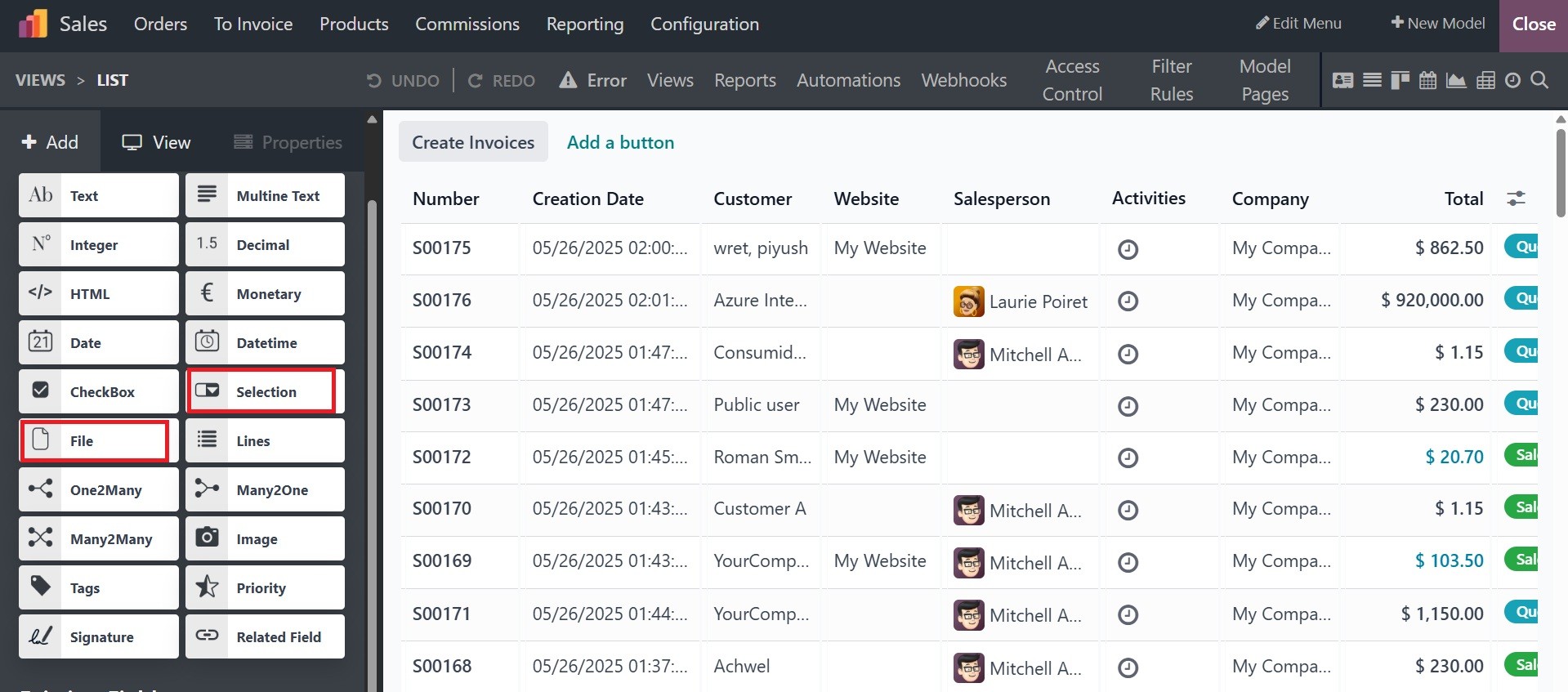Add a Text field component
Viewport: 1568px width, 692px height.
(99, 195)
